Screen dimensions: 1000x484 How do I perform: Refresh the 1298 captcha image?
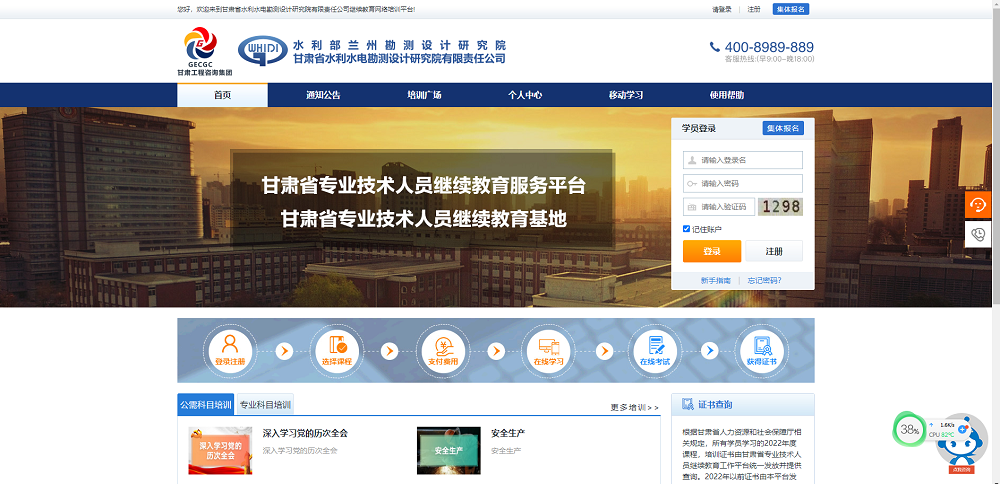tap(780, 207)
